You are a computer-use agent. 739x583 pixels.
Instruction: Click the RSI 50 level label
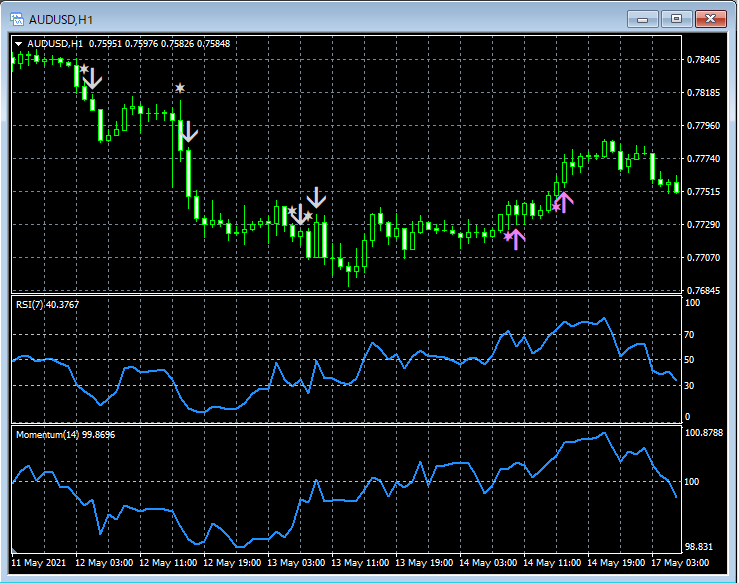tap(689, 360)
